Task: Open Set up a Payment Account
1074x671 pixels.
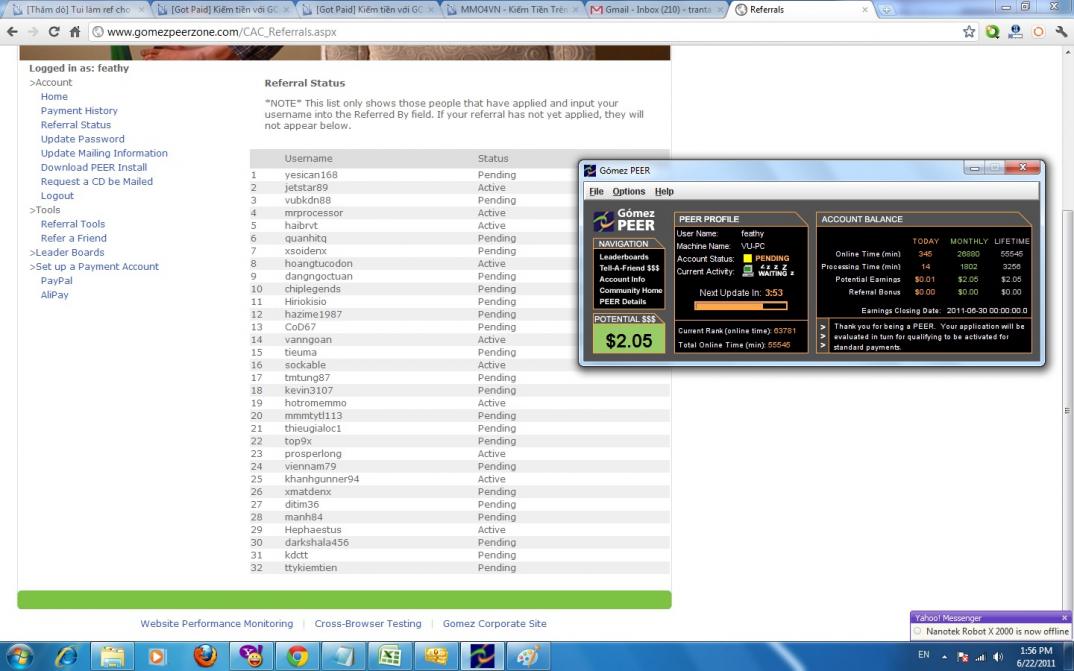Action: [x=97, y=266]
